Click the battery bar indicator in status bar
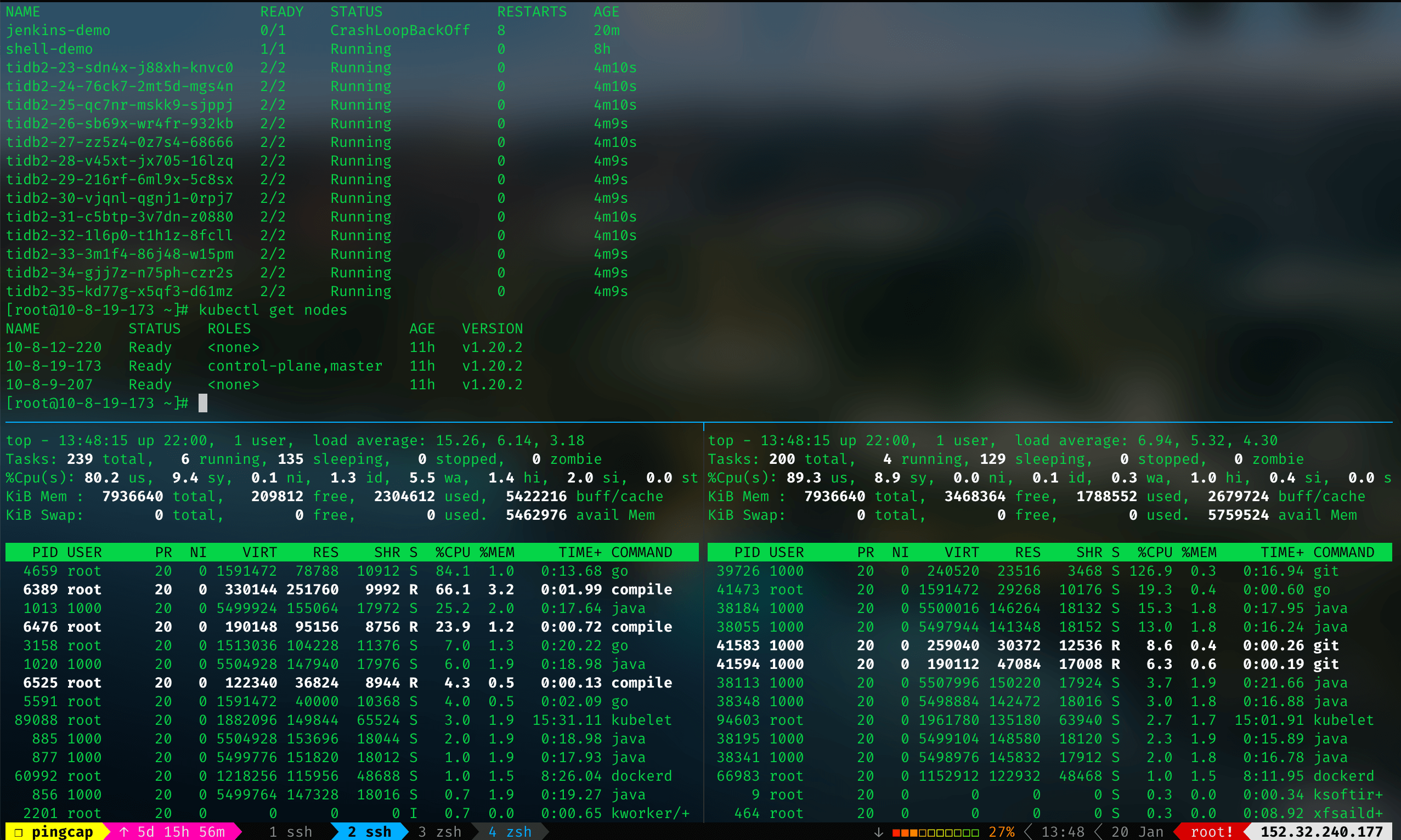1401x840 pixels. [935, 832]
